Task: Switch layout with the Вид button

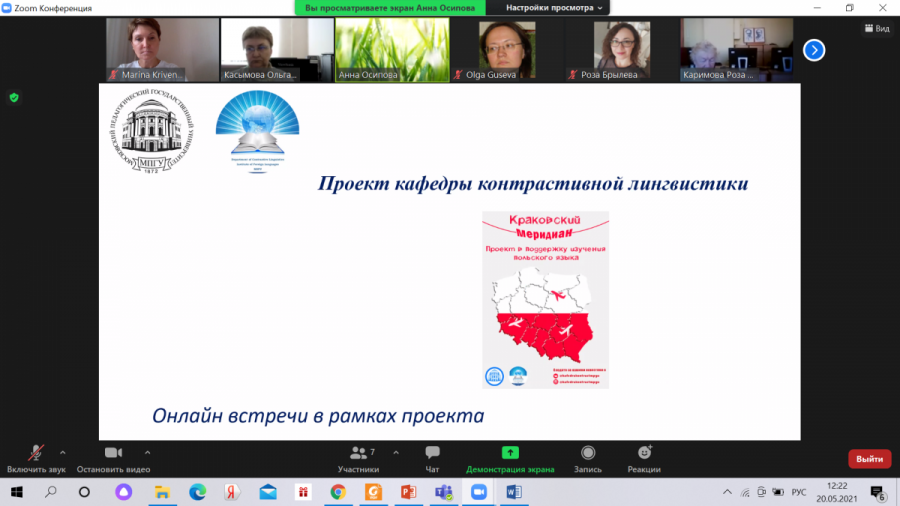Action: [876, 29]
